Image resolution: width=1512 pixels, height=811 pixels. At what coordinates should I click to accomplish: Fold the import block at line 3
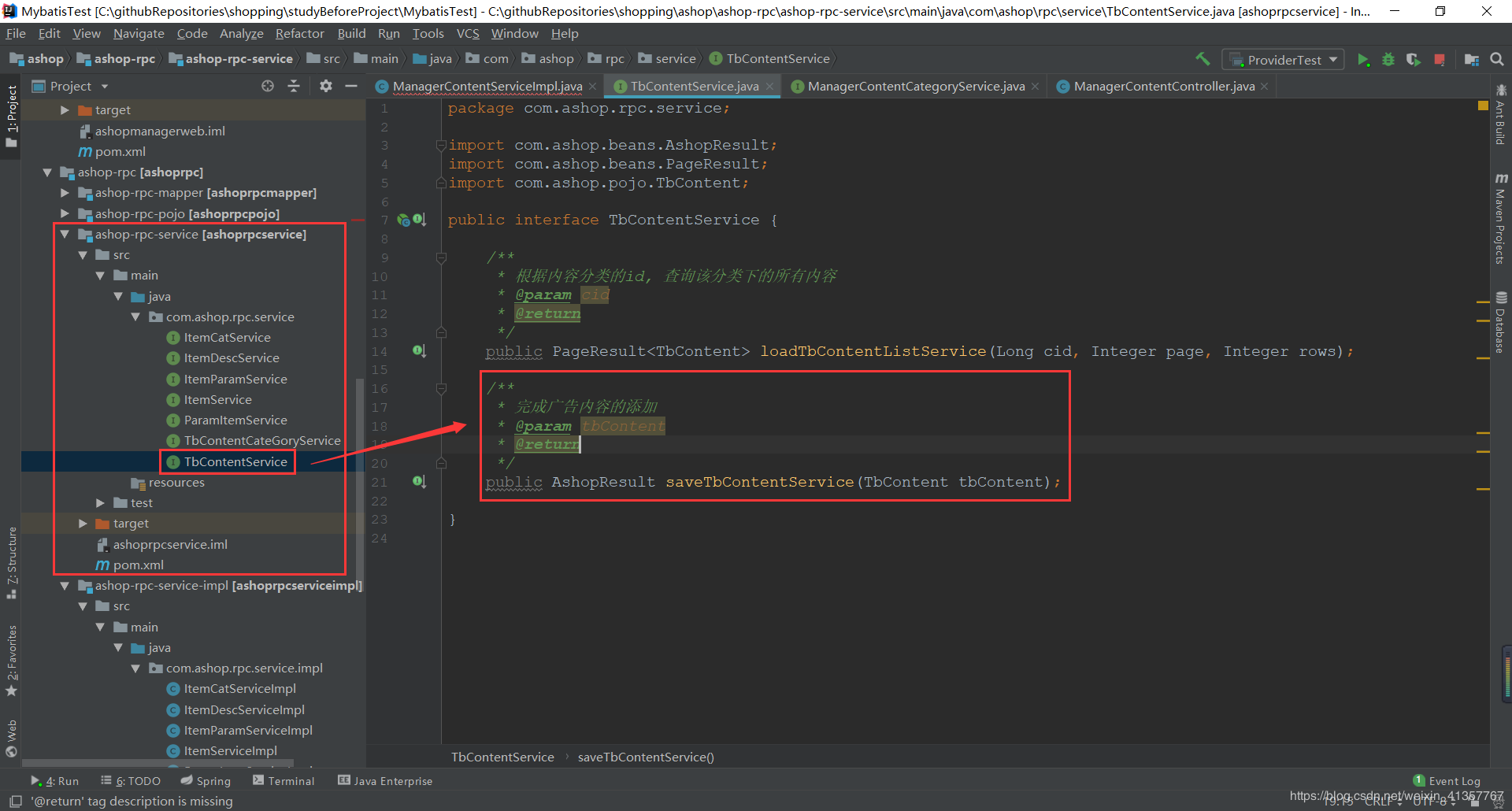(x=441, y=145)
